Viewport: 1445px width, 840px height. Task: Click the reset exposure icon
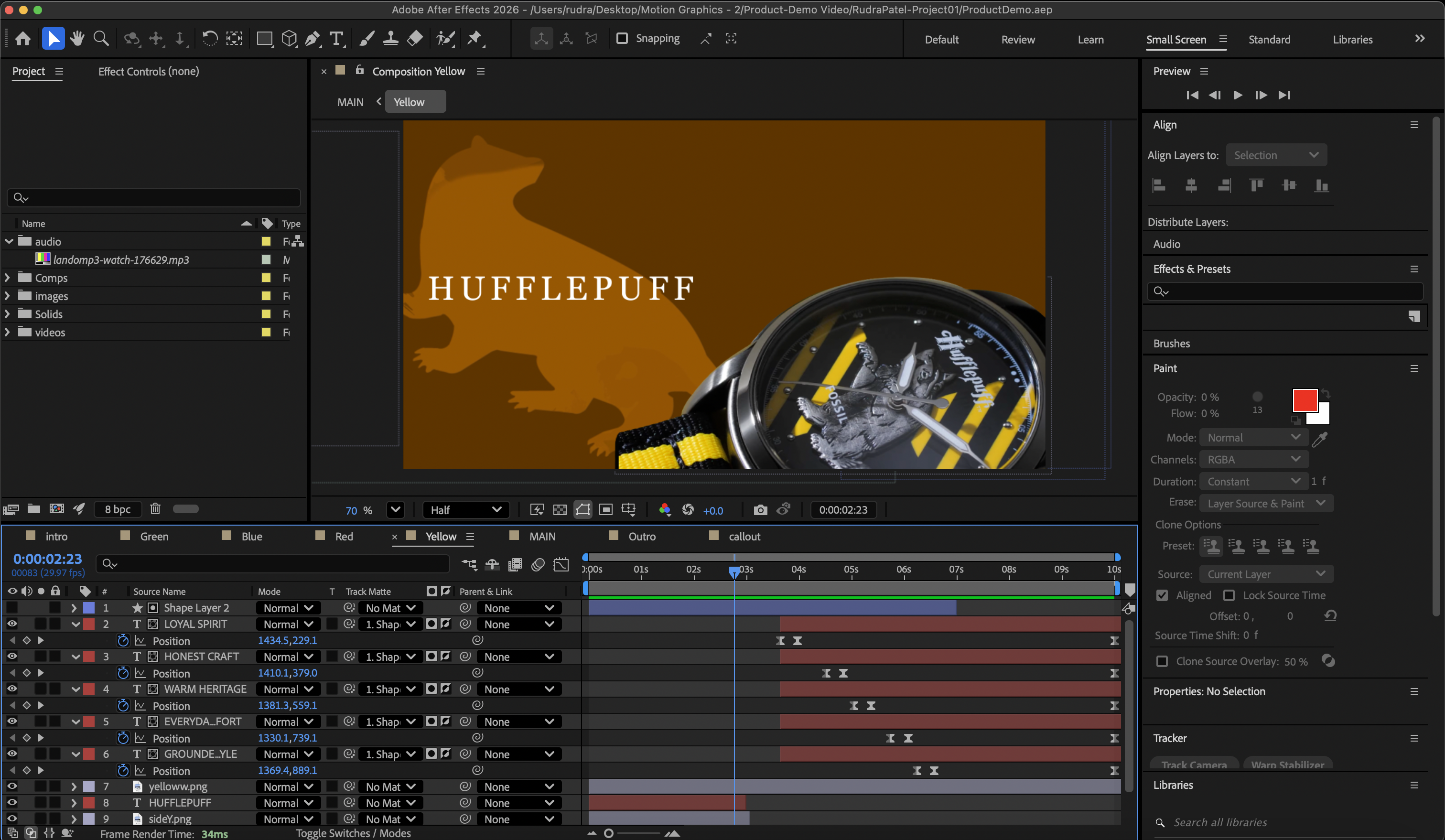tap(688, 510)
